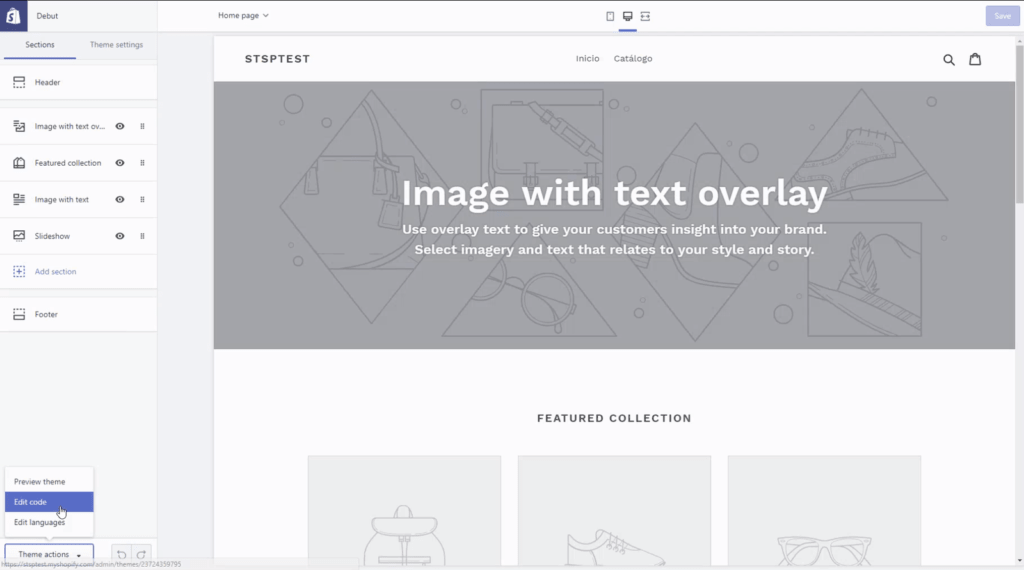Open the Catálogo navigation link
1024x570 pixels.
(x=633, y=58)
